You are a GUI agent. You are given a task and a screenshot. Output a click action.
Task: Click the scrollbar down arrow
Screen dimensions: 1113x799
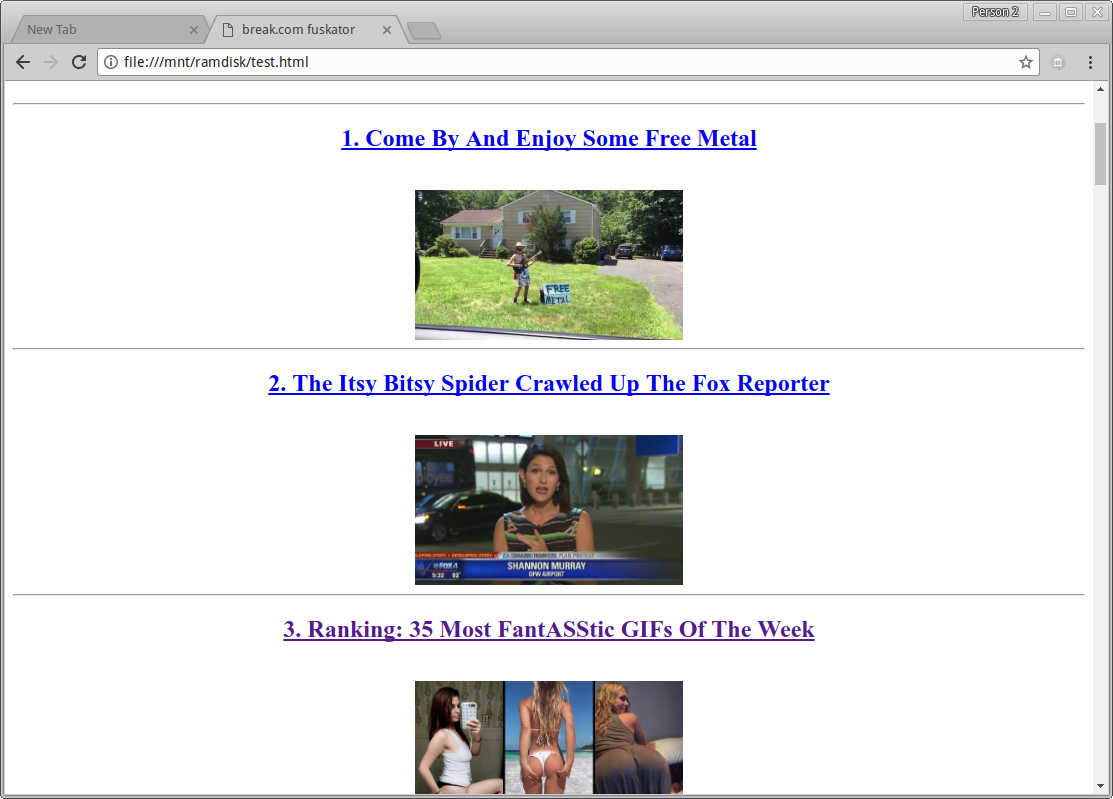(x=1100, y=786)
